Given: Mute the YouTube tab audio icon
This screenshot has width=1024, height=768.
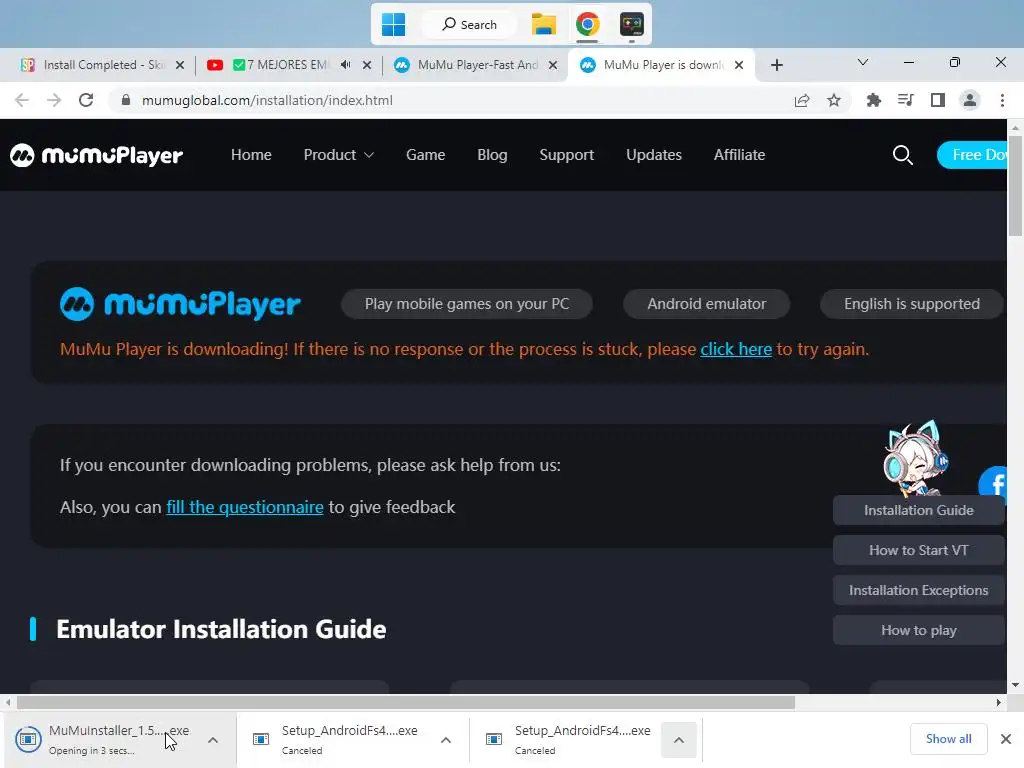Looking at the screenshot, I should click(345, 65).
